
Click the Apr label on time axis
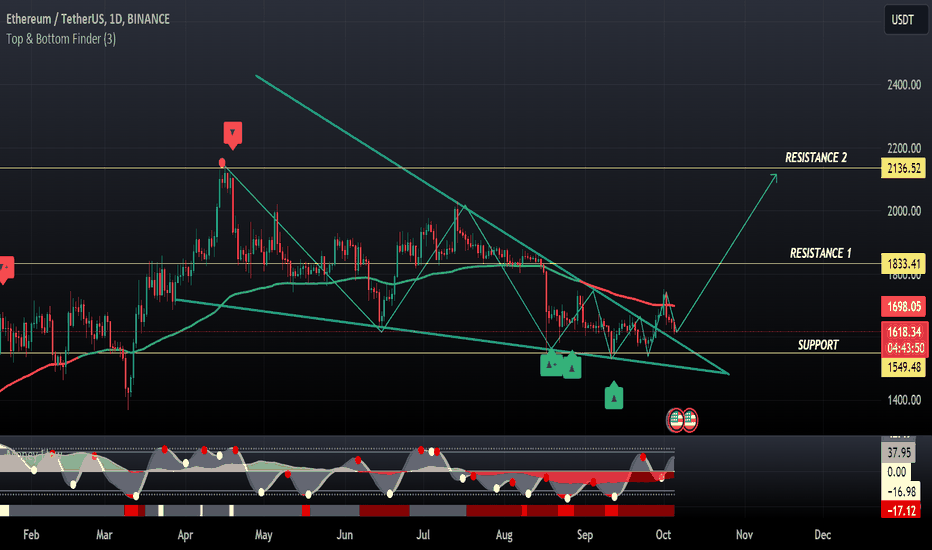coord(185,535)
